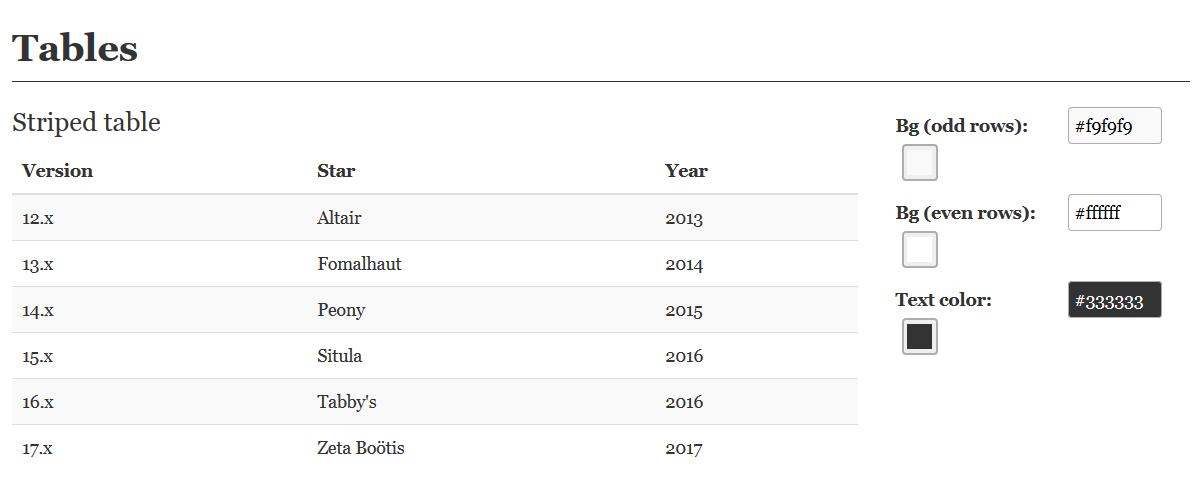Select the Version column header

tap(58, 171)
